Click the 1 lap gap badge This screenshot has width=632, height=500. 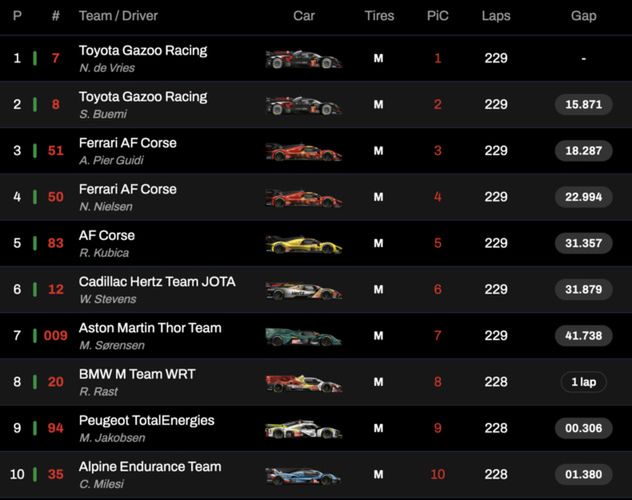click(583, 382)
